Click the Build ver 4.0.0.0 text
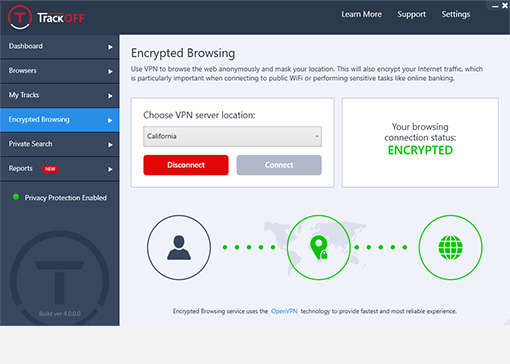The height and width of the screenshot is (364, 510). coord(60,314)
